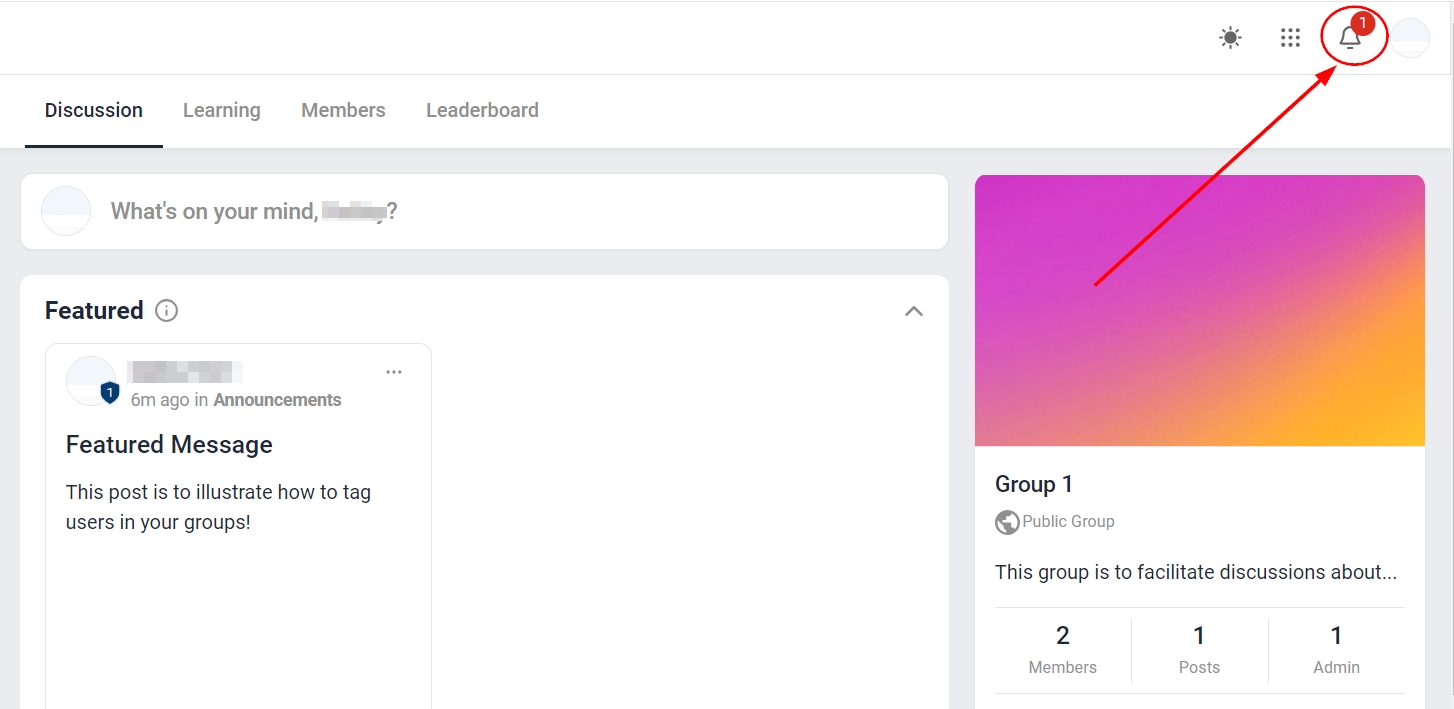Go to the Members tab

click(x=343, y=110)
